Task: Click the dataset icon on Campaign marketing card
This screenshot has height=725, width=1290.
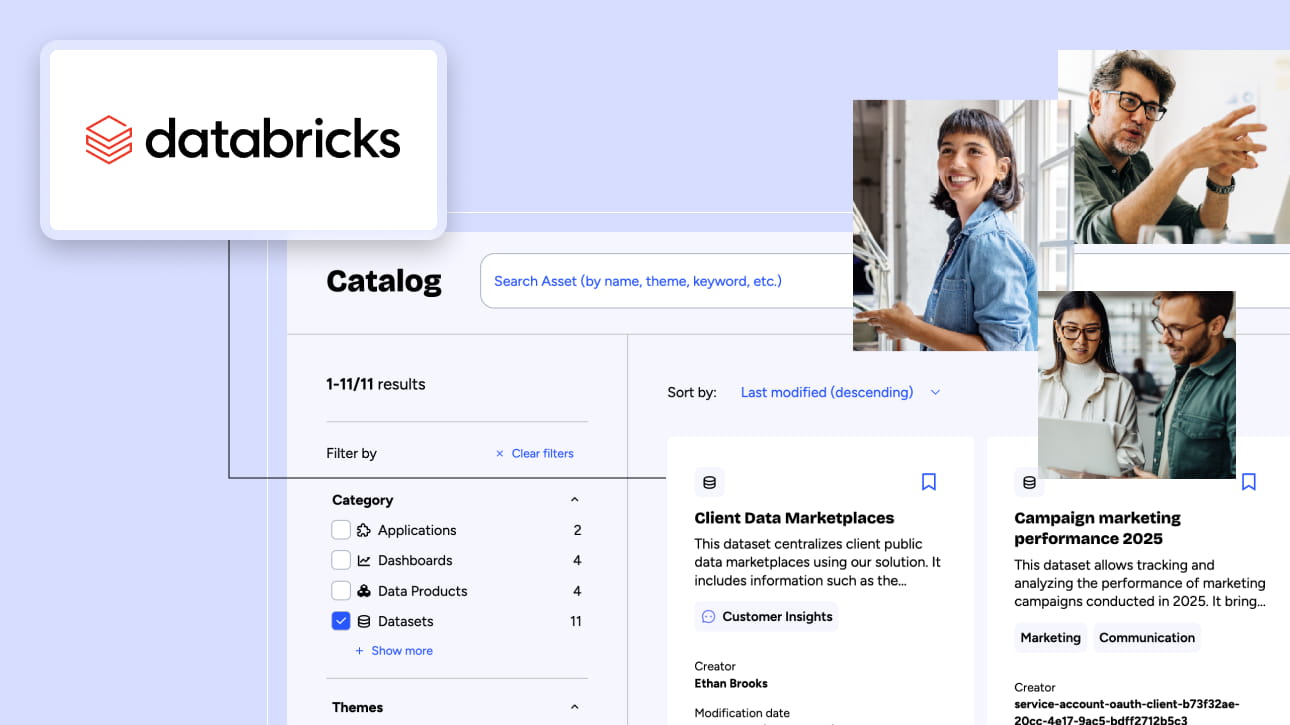Action: [x=1029, y=482]
